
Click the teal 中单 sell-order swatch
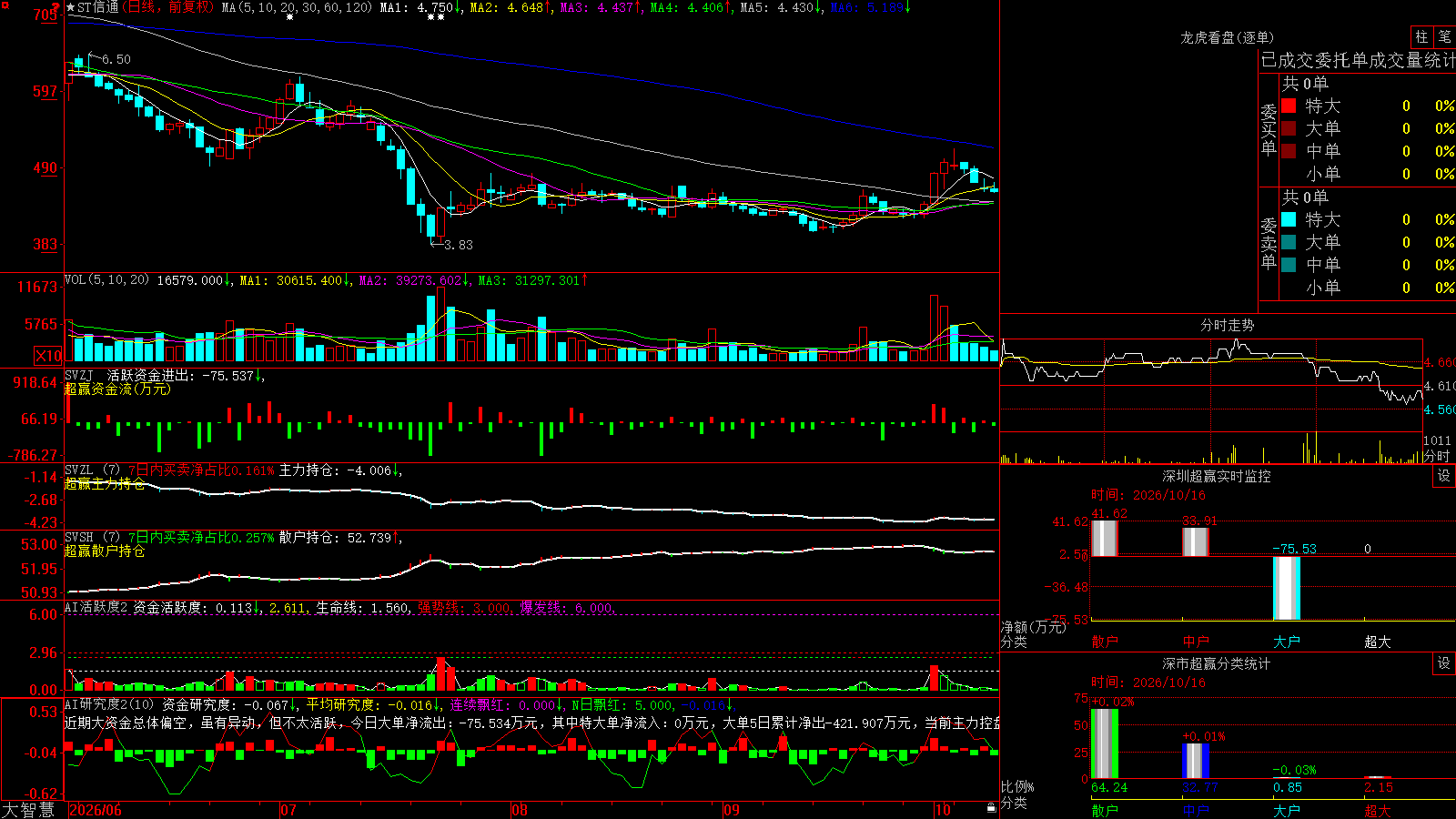click(1289, 265)
